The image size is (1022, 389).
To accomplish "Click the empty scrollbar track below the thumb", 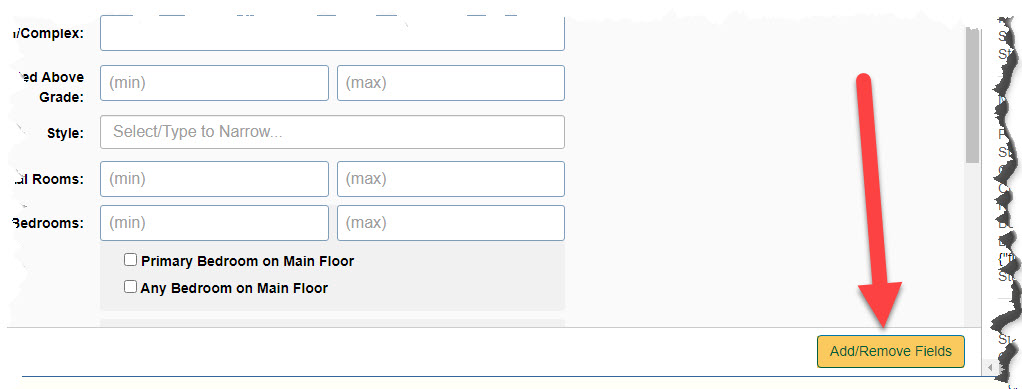I will pyautogui.click(x=972, y=244).
